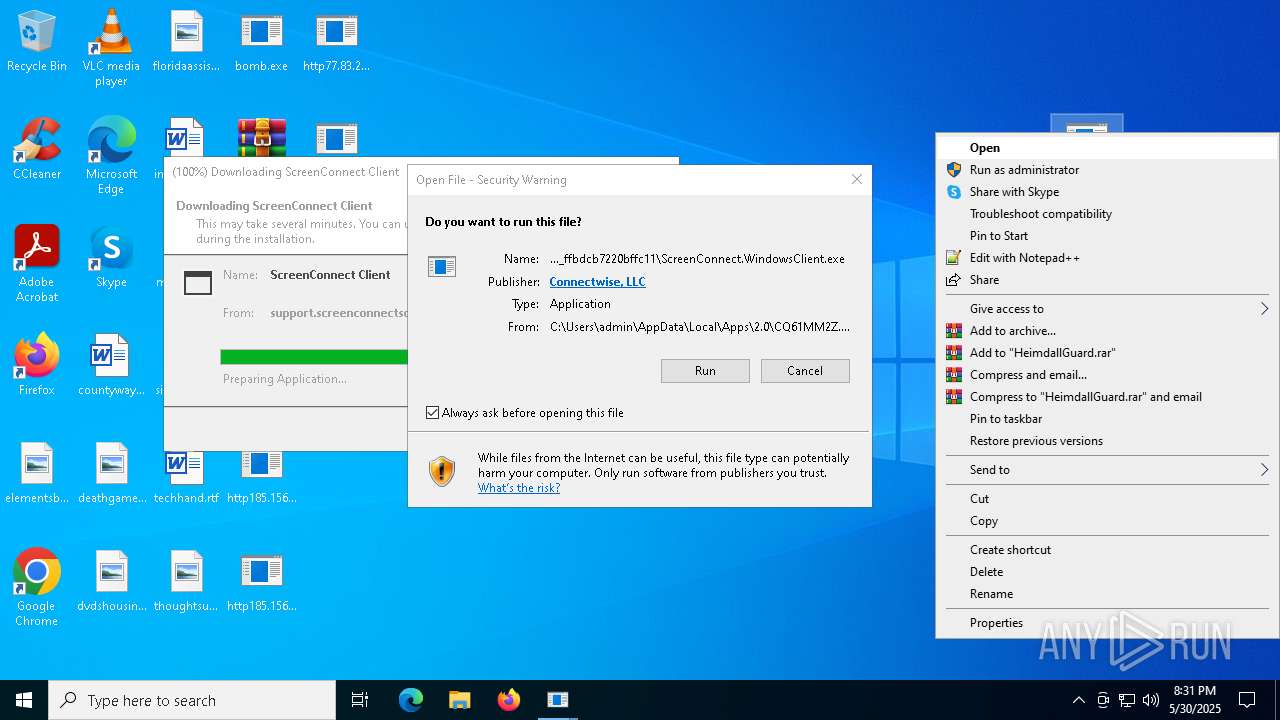Click Cancel in the Security Warning dialog
The width and height of the screenshot is (1280, 720).
click(805, 371)
